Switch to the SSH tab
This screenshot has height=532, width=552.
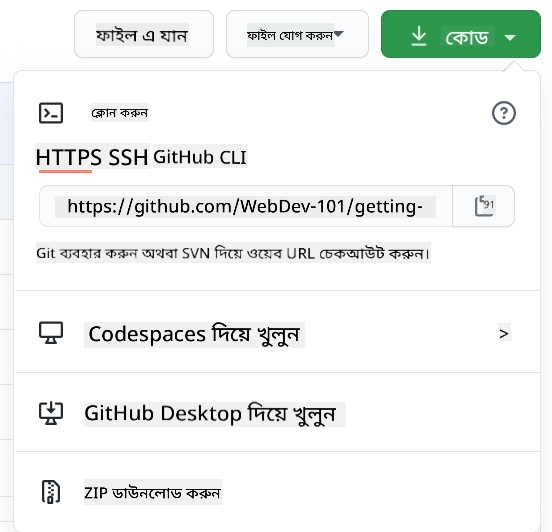pyautogui.click(x=128, y=157)
